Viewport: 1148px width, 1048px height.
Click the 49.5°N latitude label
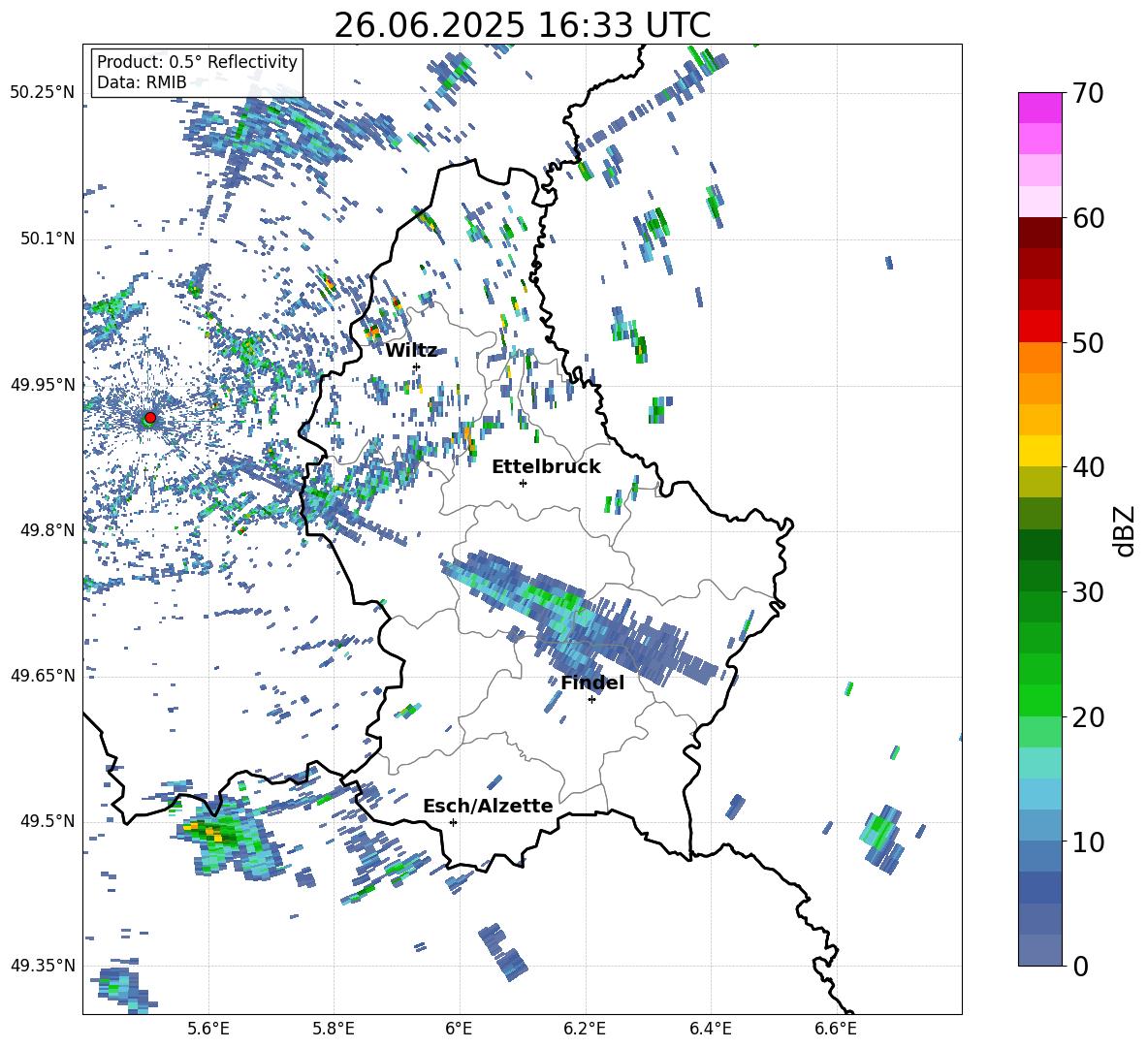point(48,821)
